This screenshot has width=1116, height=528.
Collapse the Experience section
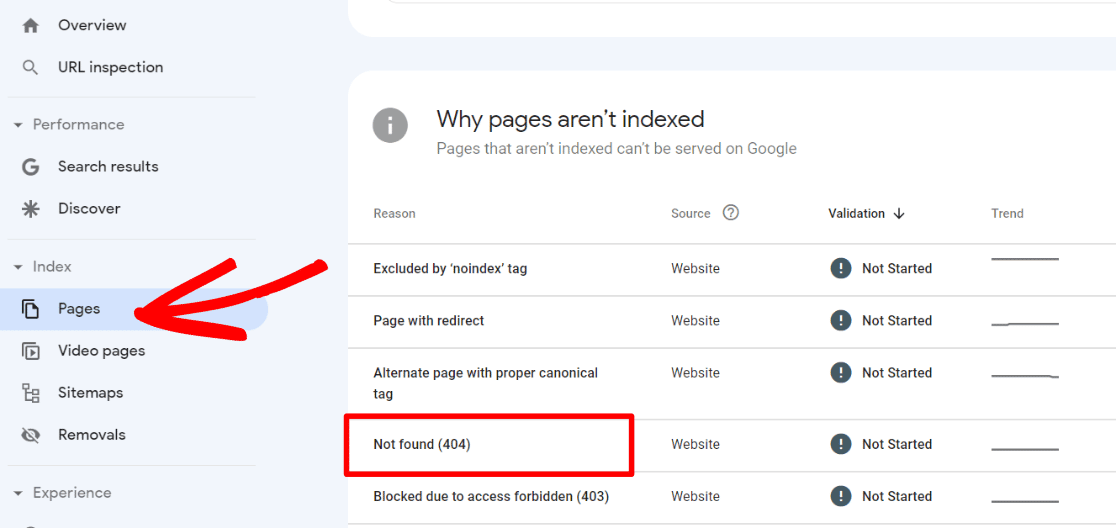coord(18,493)
